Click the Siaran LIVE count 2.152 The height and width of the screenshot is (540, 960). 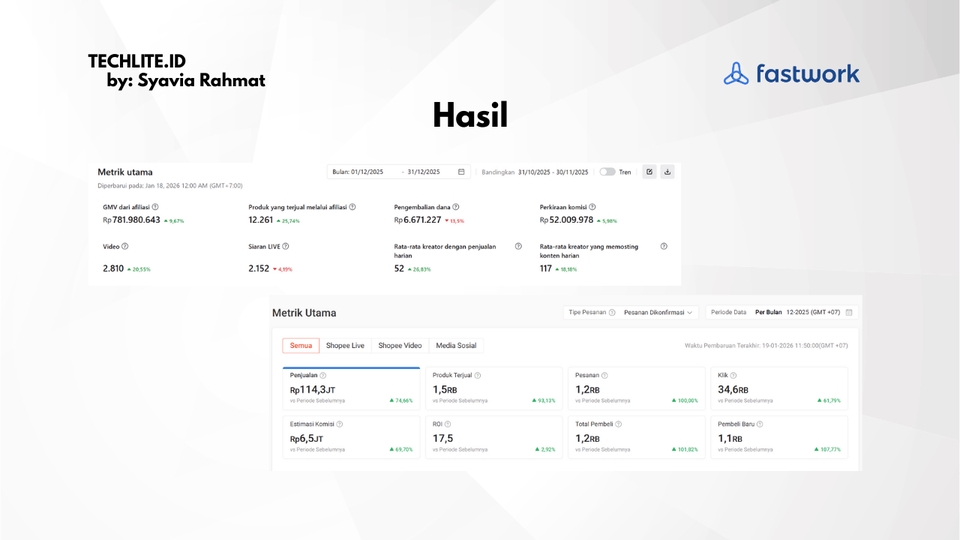pyautogui.click(x=259, y=268)
